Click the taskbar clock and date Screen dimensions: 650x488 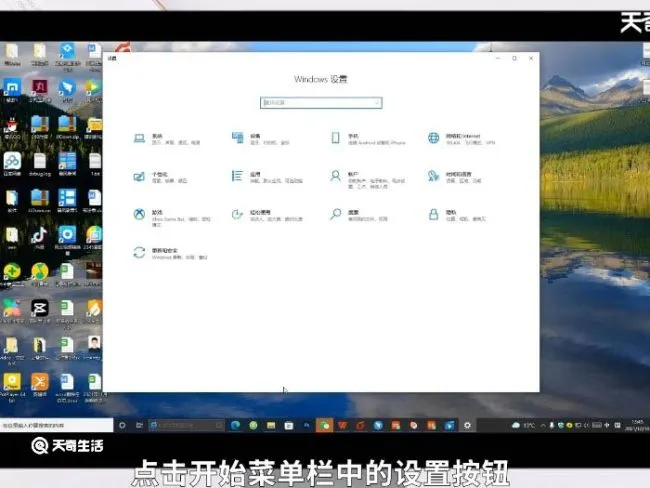pos(637,425)
